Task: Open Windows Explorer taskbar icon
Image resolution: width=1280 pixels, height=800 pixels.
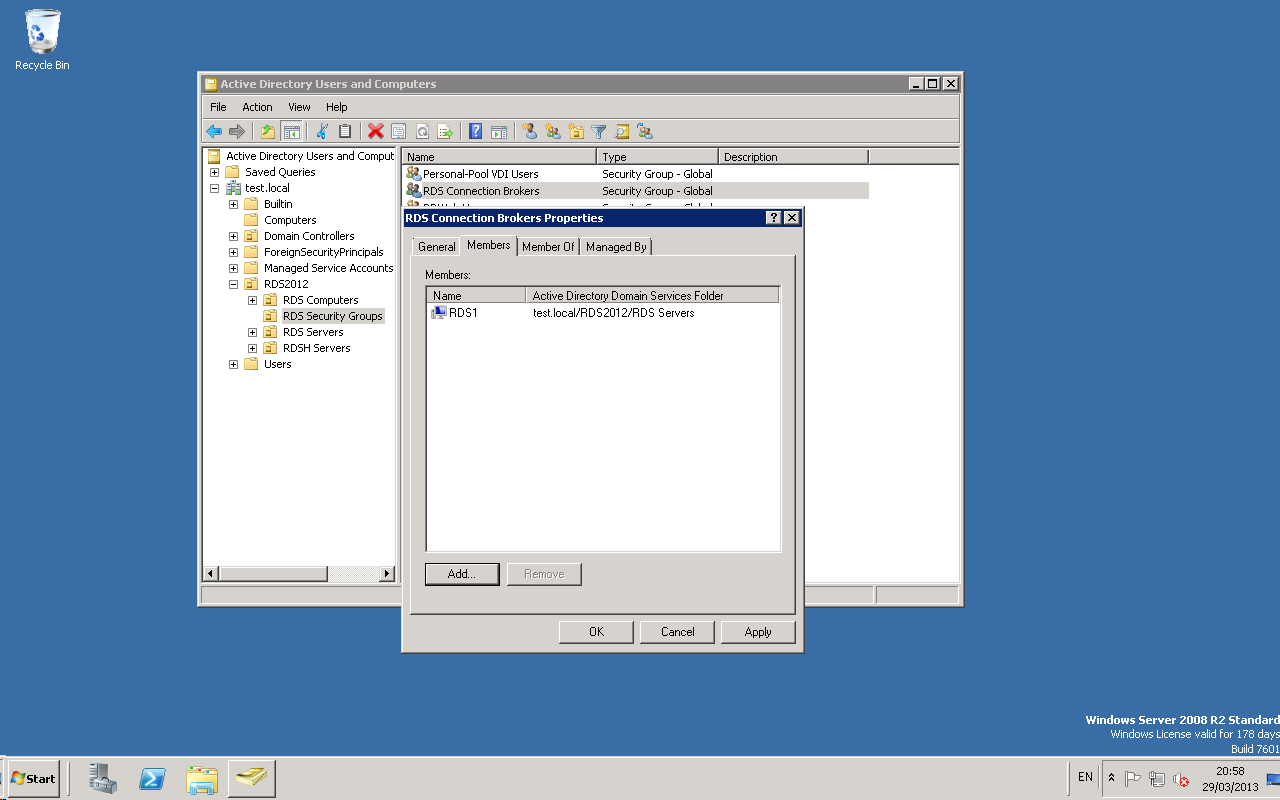Action: 202,778
